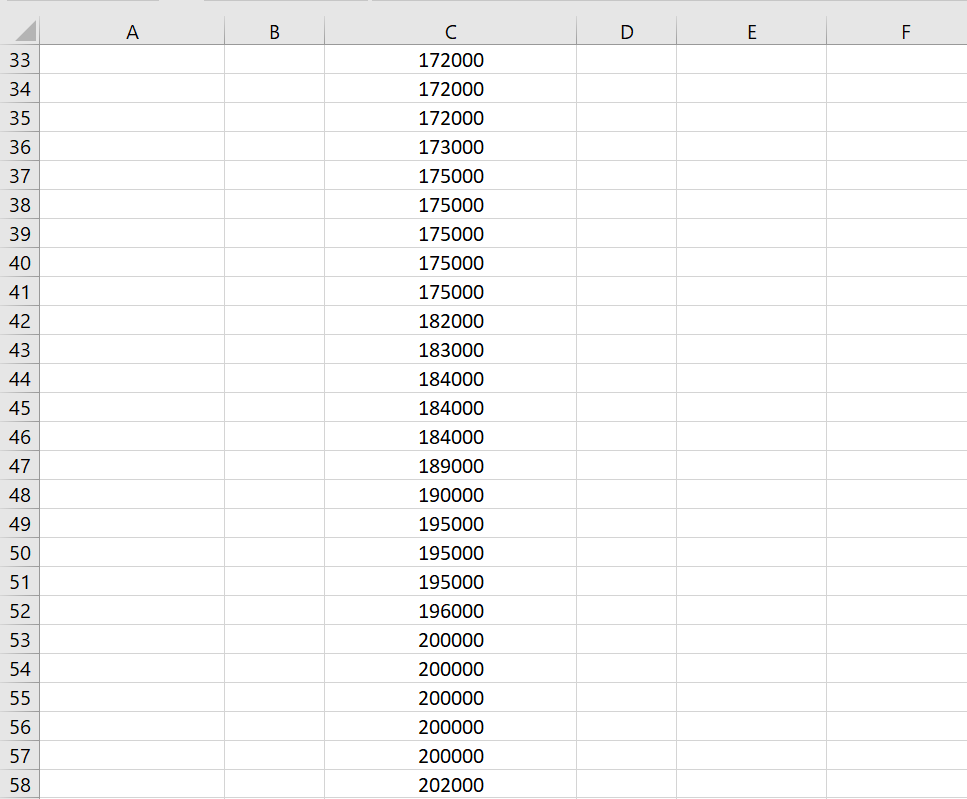The image size is (967, 799).
Task: Select column header D
Action: tap(626, 31)
